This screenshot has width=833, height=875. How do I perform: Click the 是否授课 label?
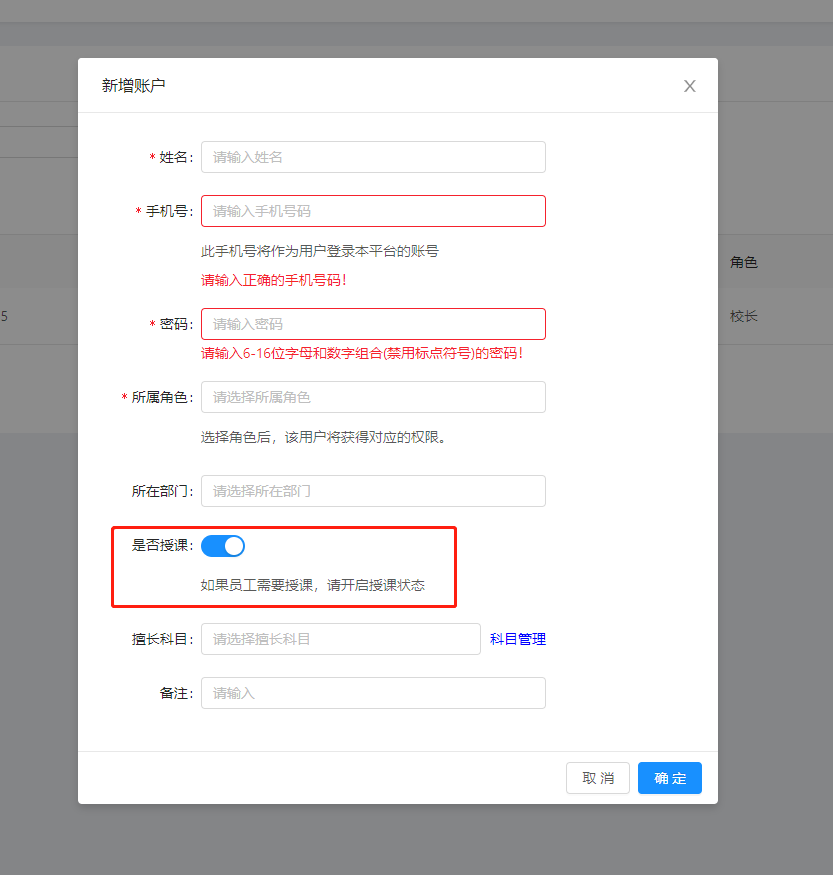click(162, 545)
